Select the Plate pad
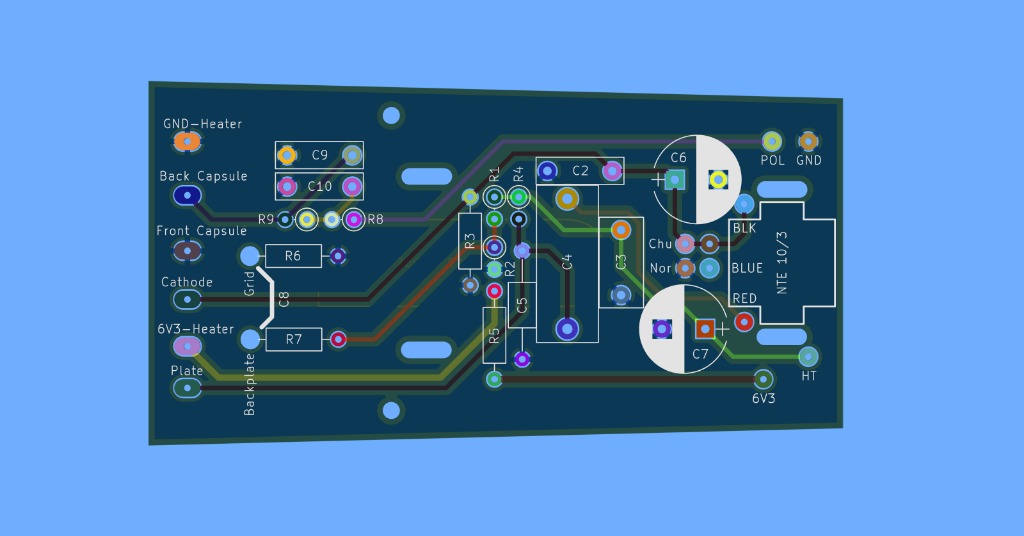Screen dimensions: 1024x536 186,388
